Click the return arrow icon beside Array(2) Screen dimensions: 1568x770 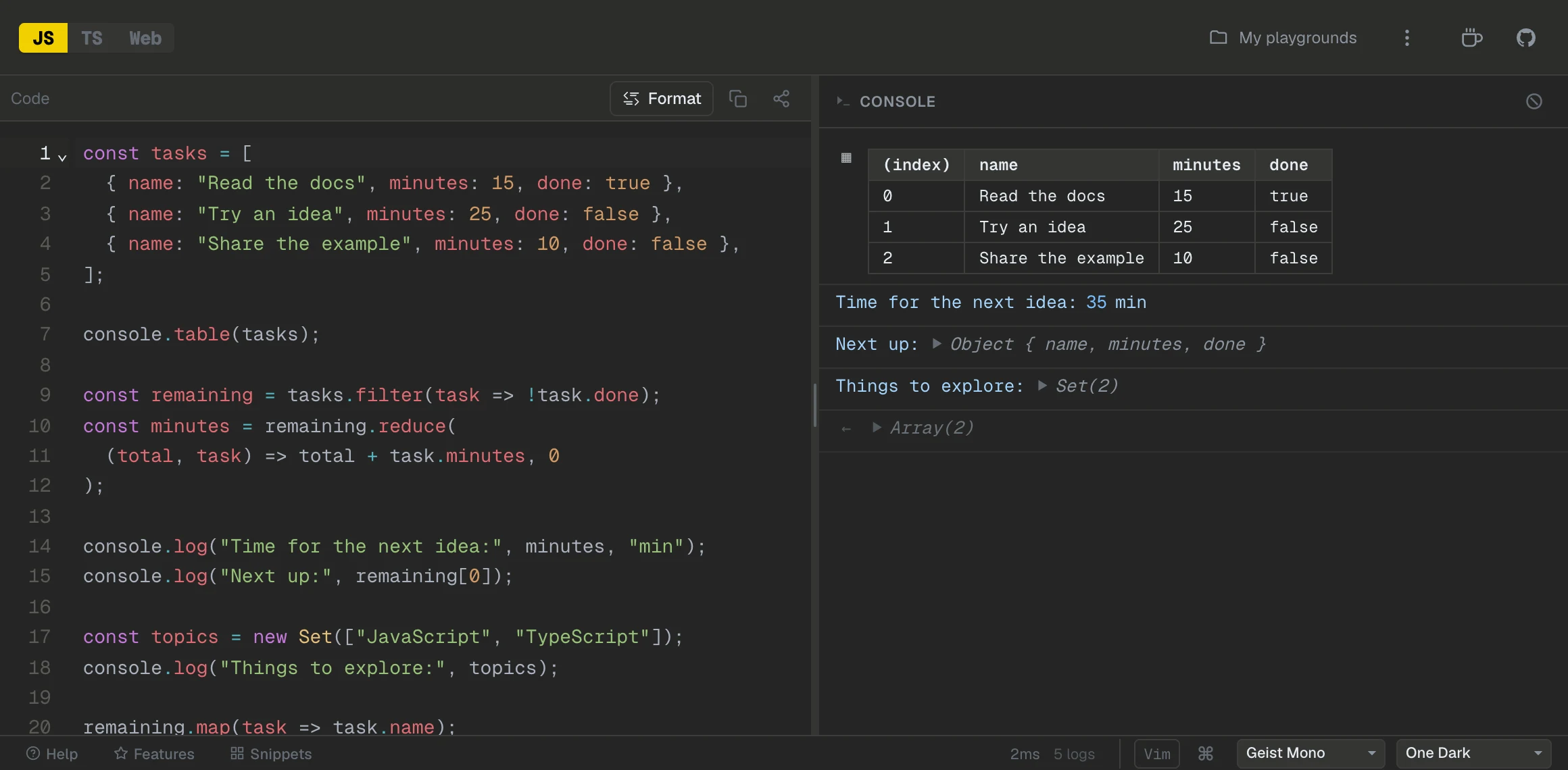[x=846, y=428]
